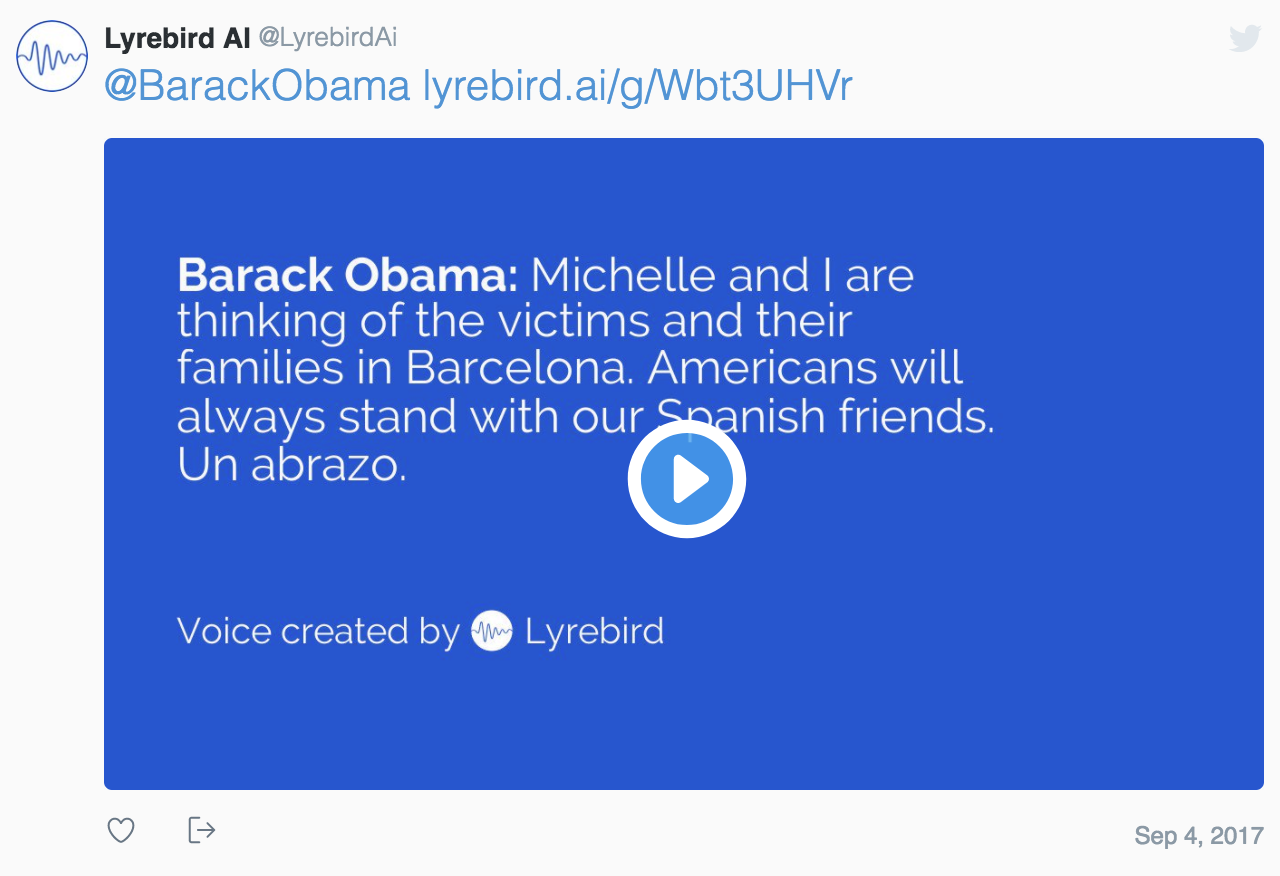Click the "families in Barcelona." text
The height and width of the screenshot is (876, 1280).
pyautogui.click(x=406, y=369)
